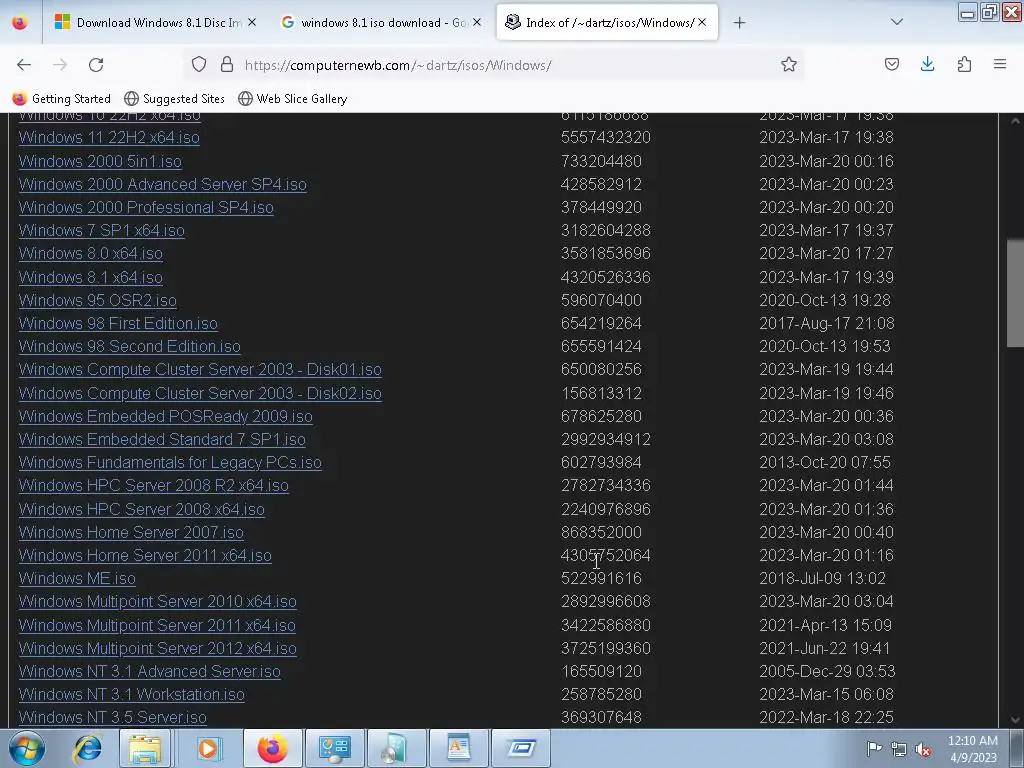Download Windows Multipoint Server 2011 x64.iso
The height and width of the screenshot is (768, 1024).
[157, 626]
